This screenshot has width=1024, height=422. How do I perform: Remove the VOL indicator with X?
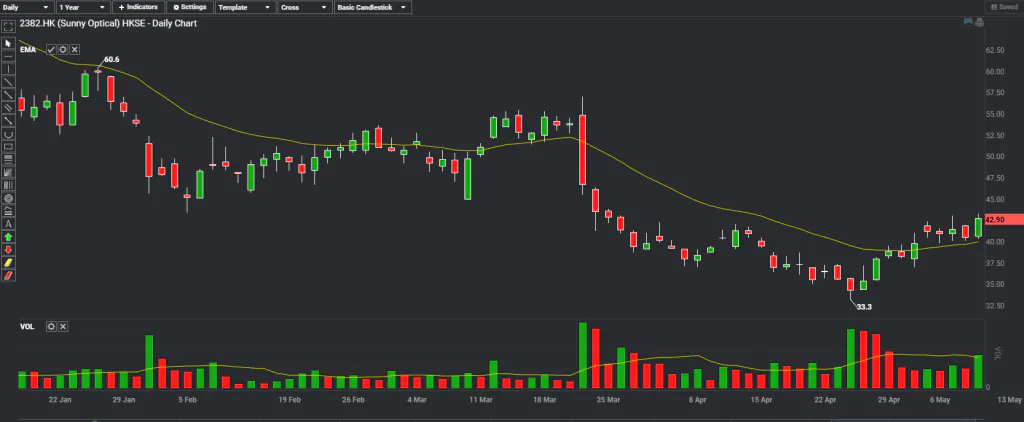63,327
